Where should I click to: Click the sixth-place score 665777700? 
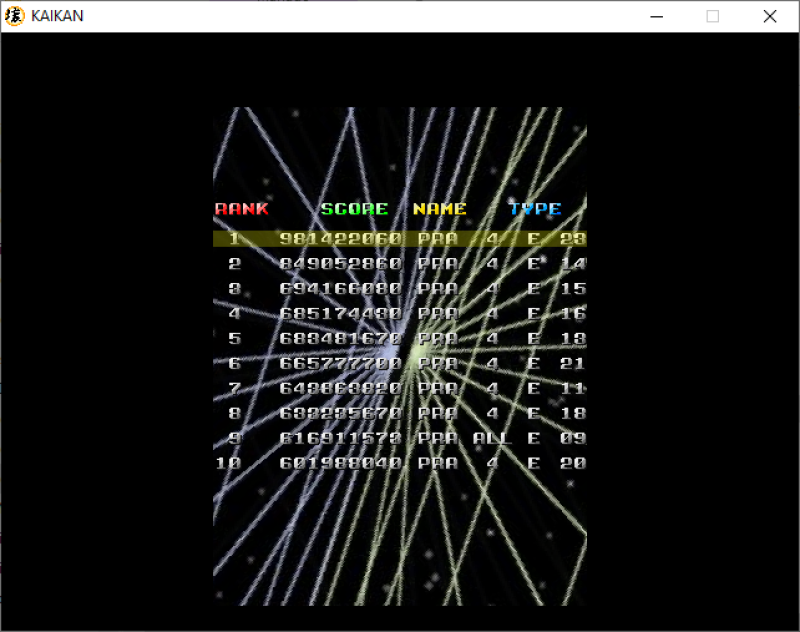click(x=340, y=364)
